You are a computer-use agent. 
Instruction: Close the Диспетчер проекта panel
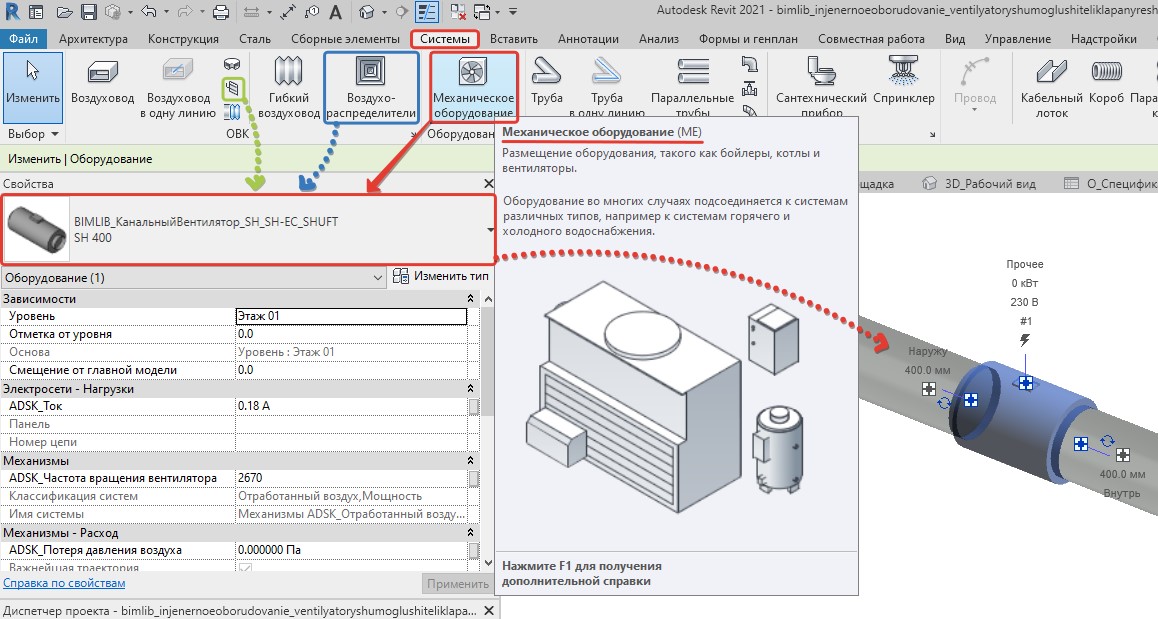pos(489,611)
